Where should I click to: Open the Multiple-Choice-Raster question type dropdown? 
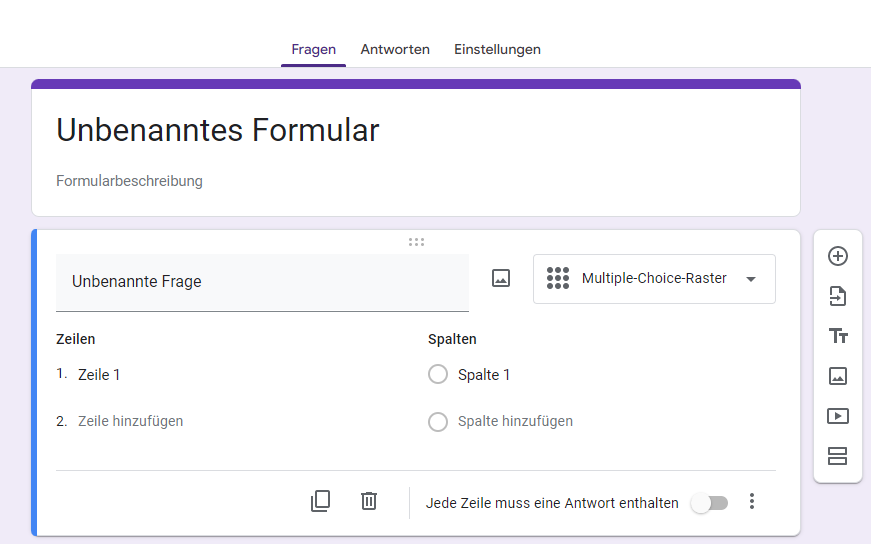click(654, 279)
